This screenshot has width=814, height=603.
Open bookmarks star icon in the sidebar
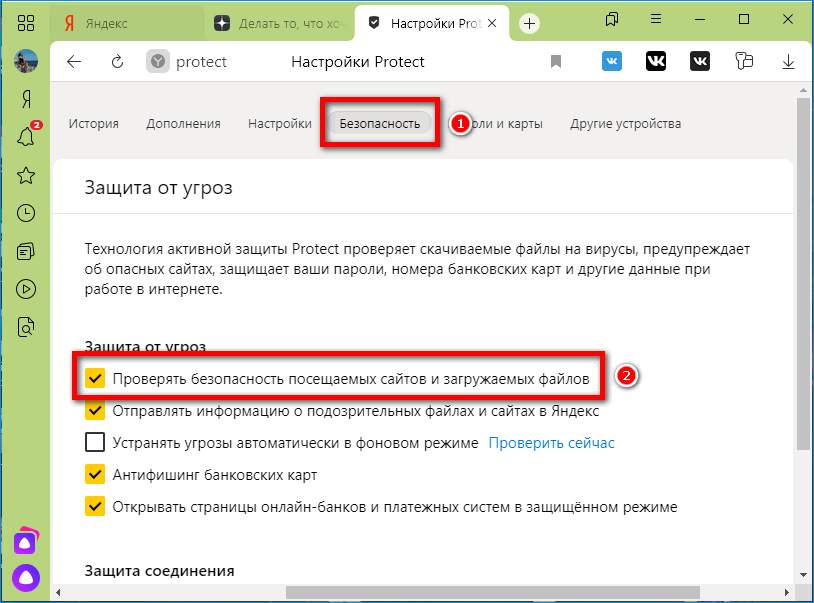pyautogui.click(x=24, y=174)
